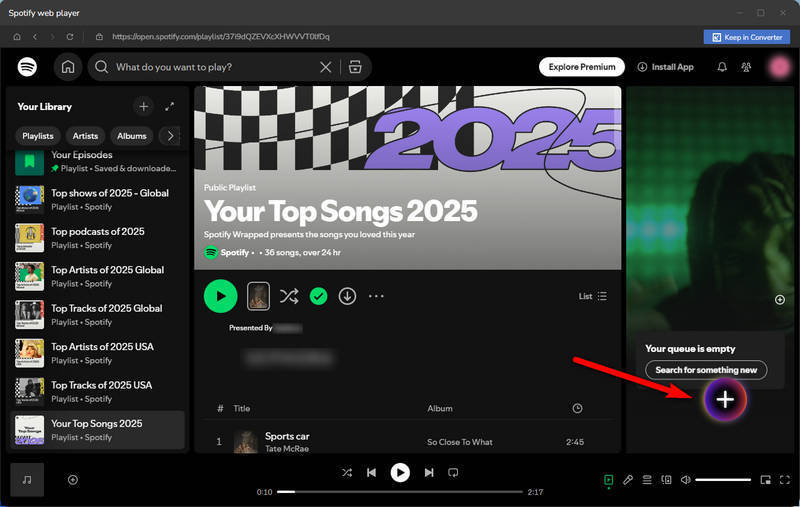Image resolution: width=800 pixels, height=507 pixels.
Task: Open Top shows of 2025 - Global playlist
Action: click(x=97, y=199)
